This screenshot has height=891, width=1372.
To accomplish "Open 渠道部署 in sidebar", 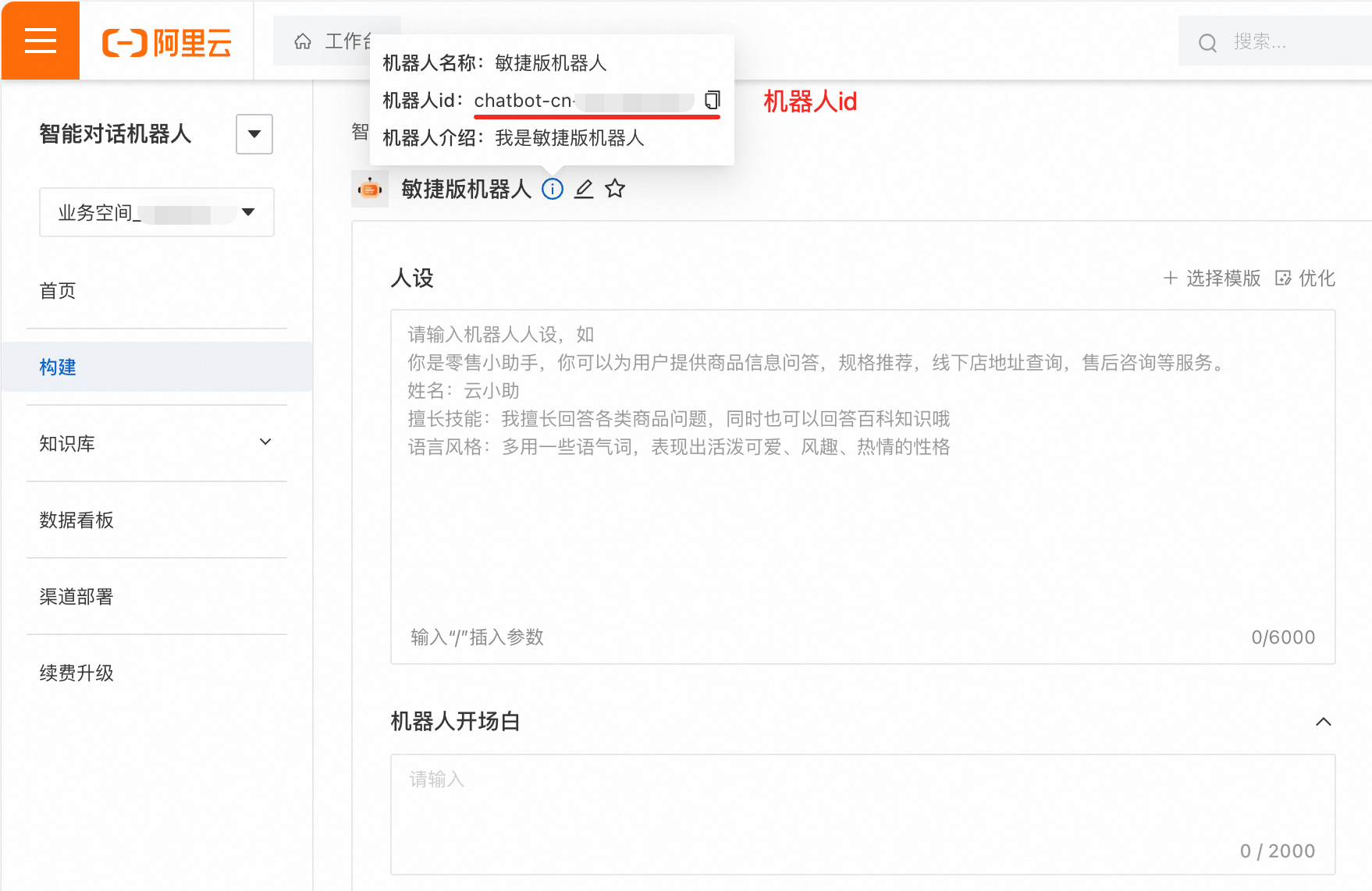I will 76,597.
